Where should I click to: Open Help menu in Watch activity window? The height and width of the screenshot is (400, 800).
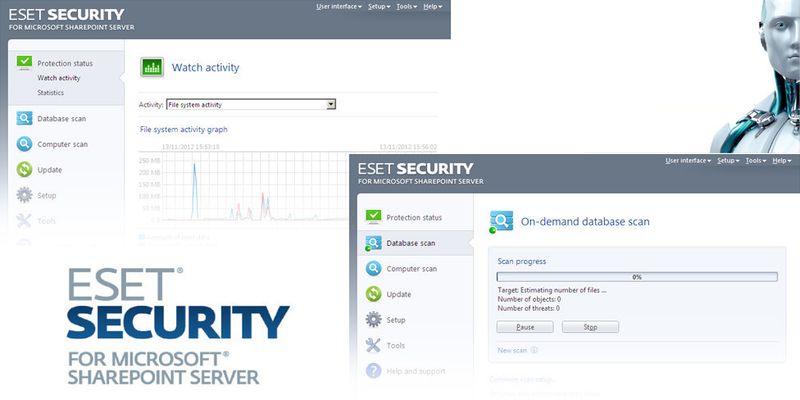[x=433, y=7]
